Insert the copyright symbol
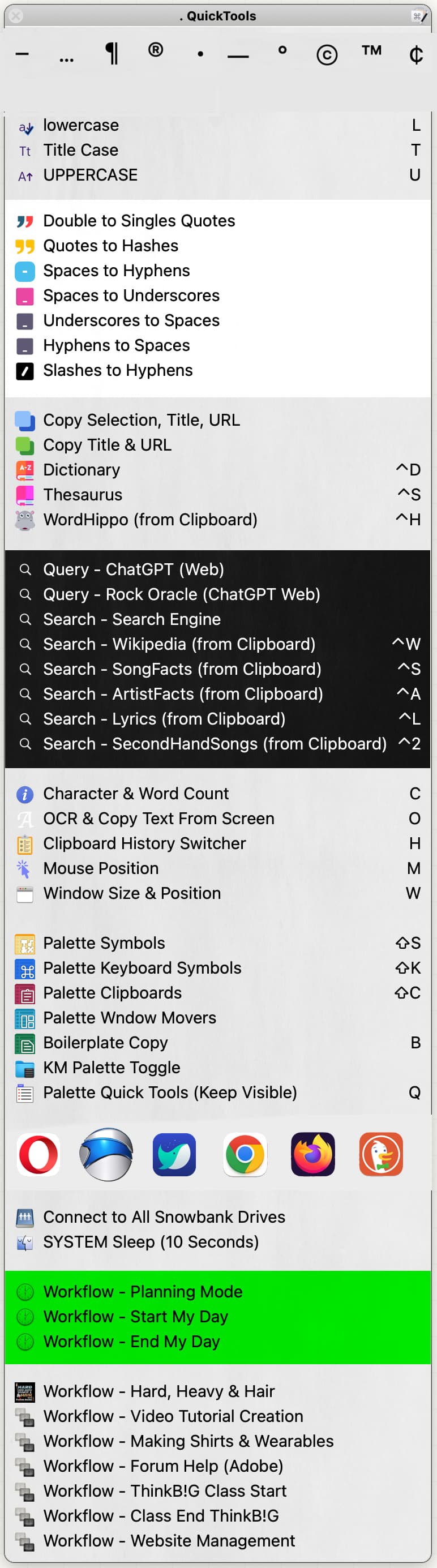The width and height of the screenshot is (437, 1568). coord(327,55)
